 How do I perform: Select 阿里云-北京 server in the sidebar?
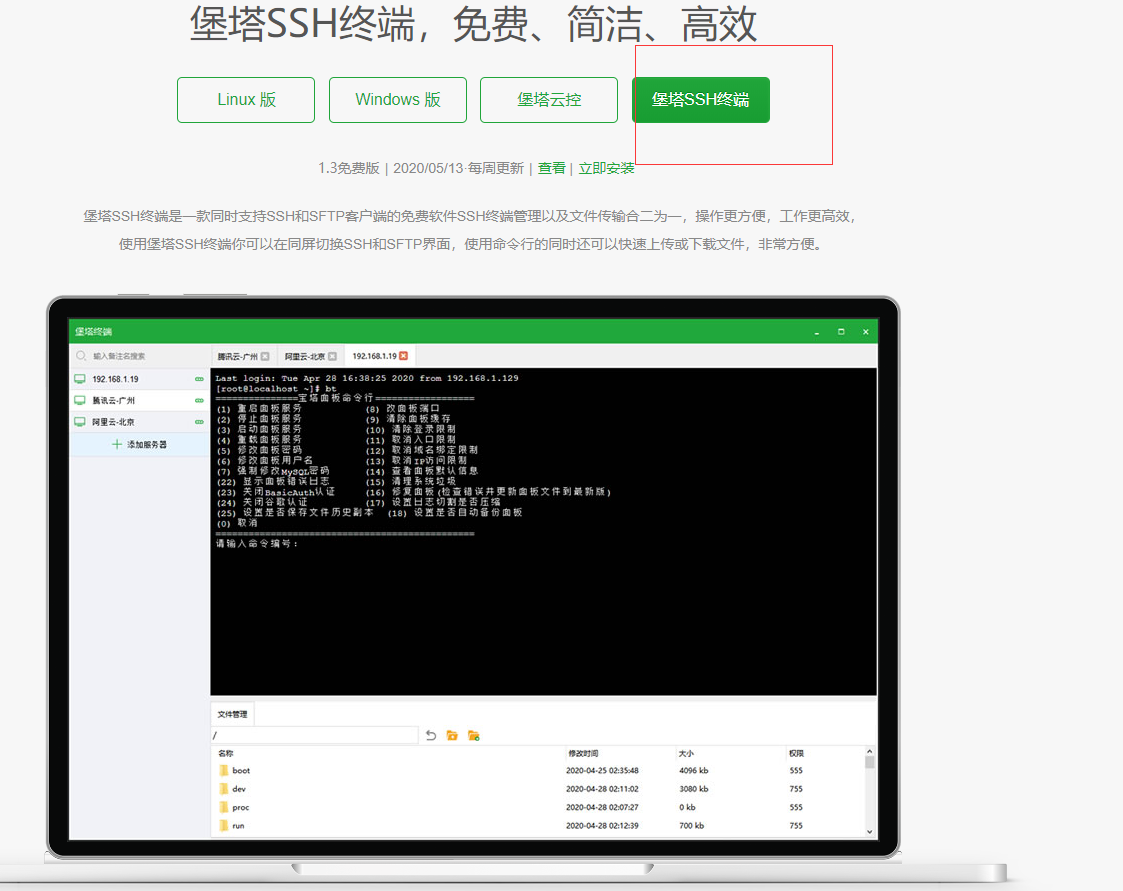pyautogui.click(x=140, y=422)
